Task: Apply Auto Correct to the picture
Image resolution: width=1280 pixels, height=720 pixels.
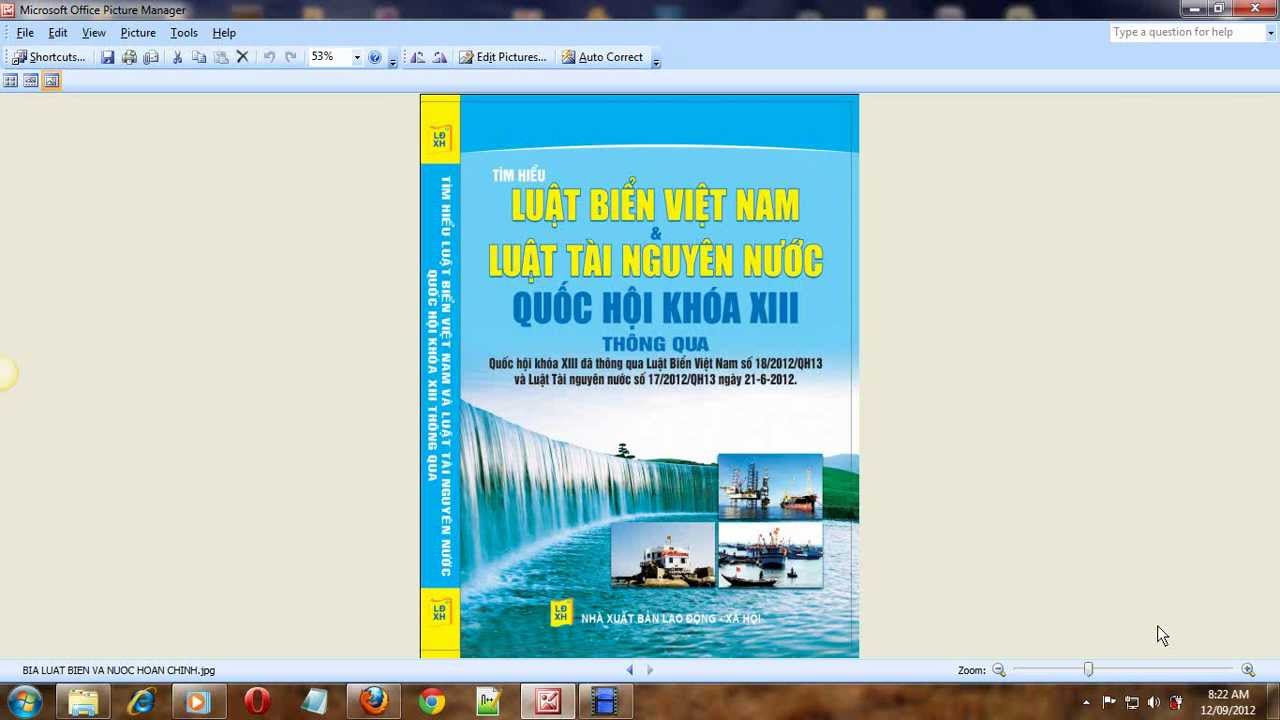Action: coord(603,57)
